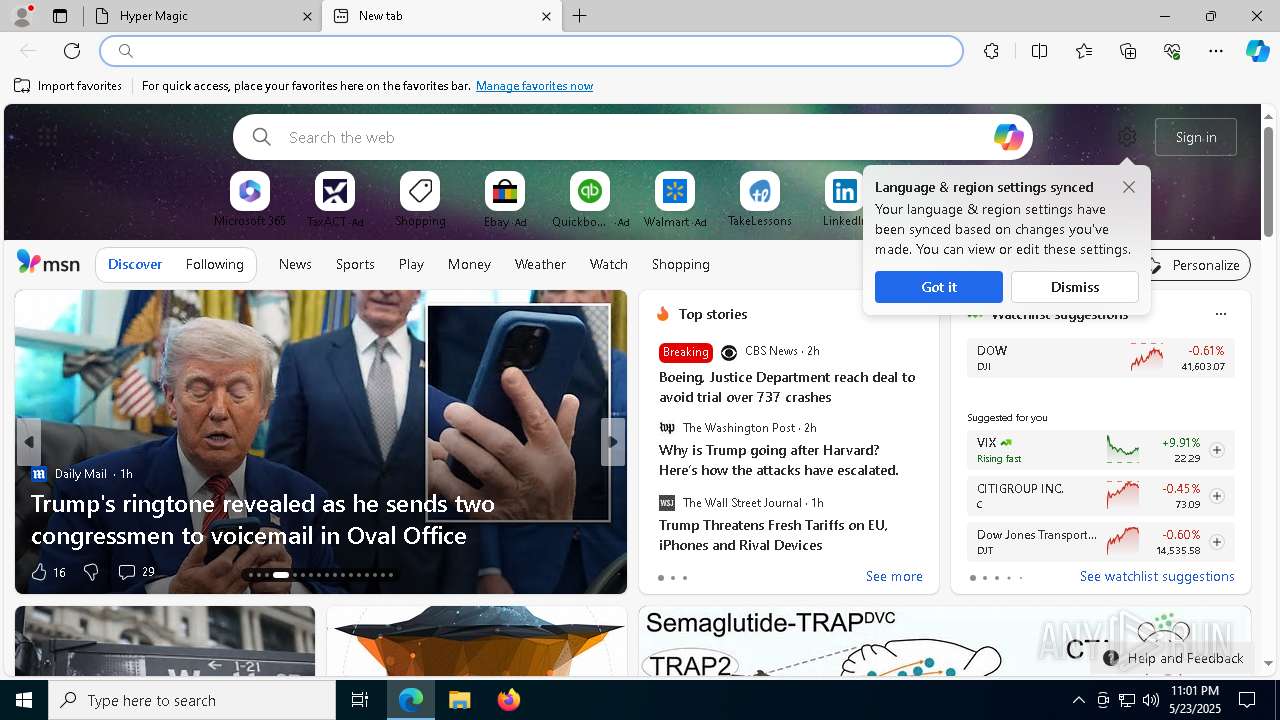Open the Microsoft 365 shortcut
This screenshot has height=720, width=1280.
click(x=250, y=200)
